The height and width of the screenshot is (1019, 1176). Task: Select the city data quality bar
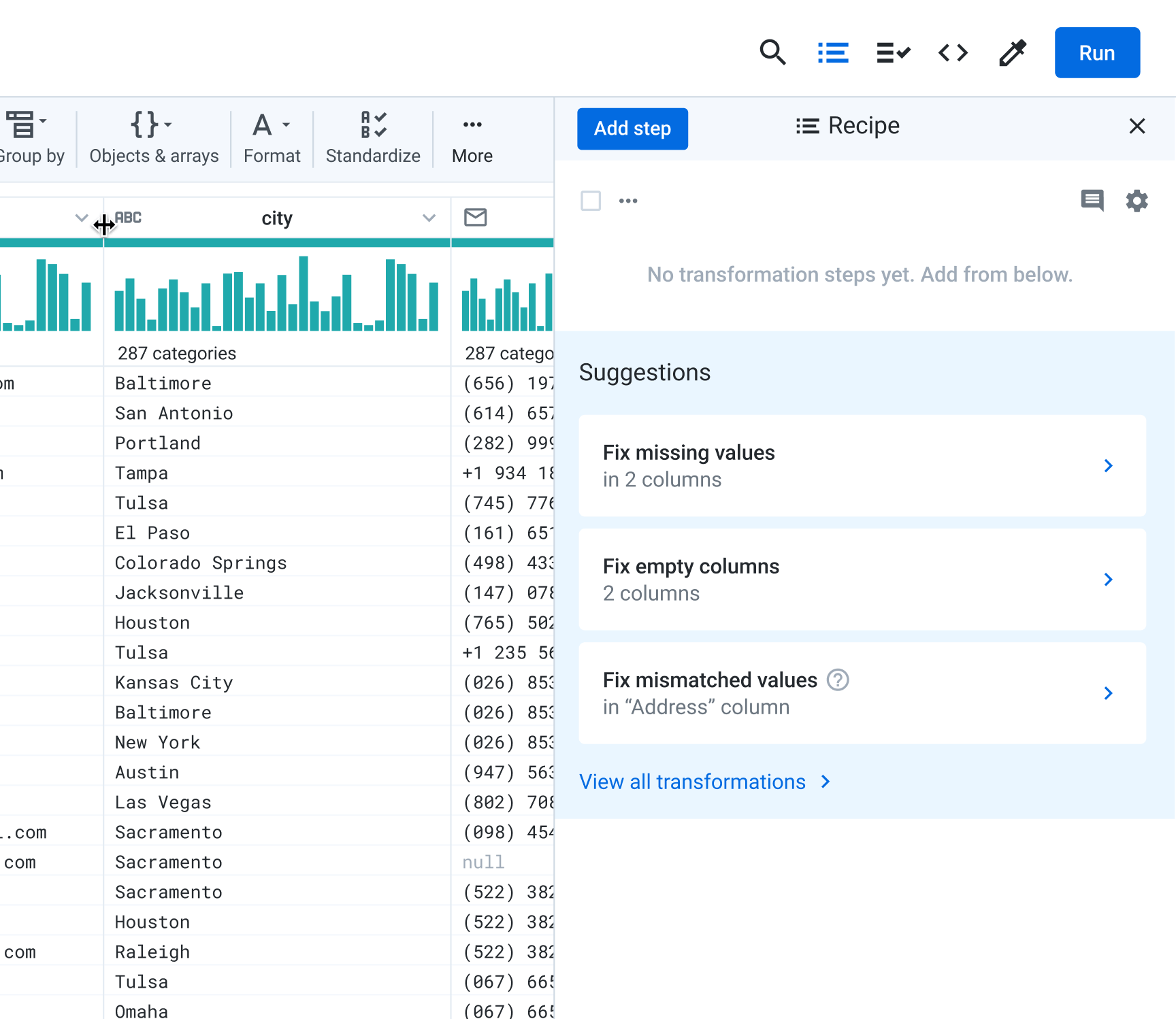[x=277, y=243]
